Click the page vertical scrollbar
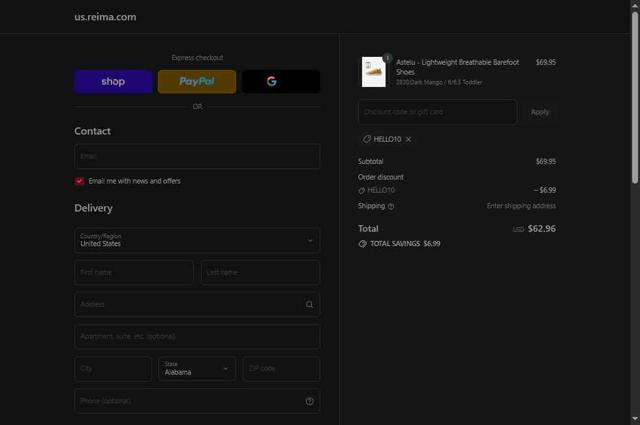Viewport: 640px width, 425px height. click(635, 98)
